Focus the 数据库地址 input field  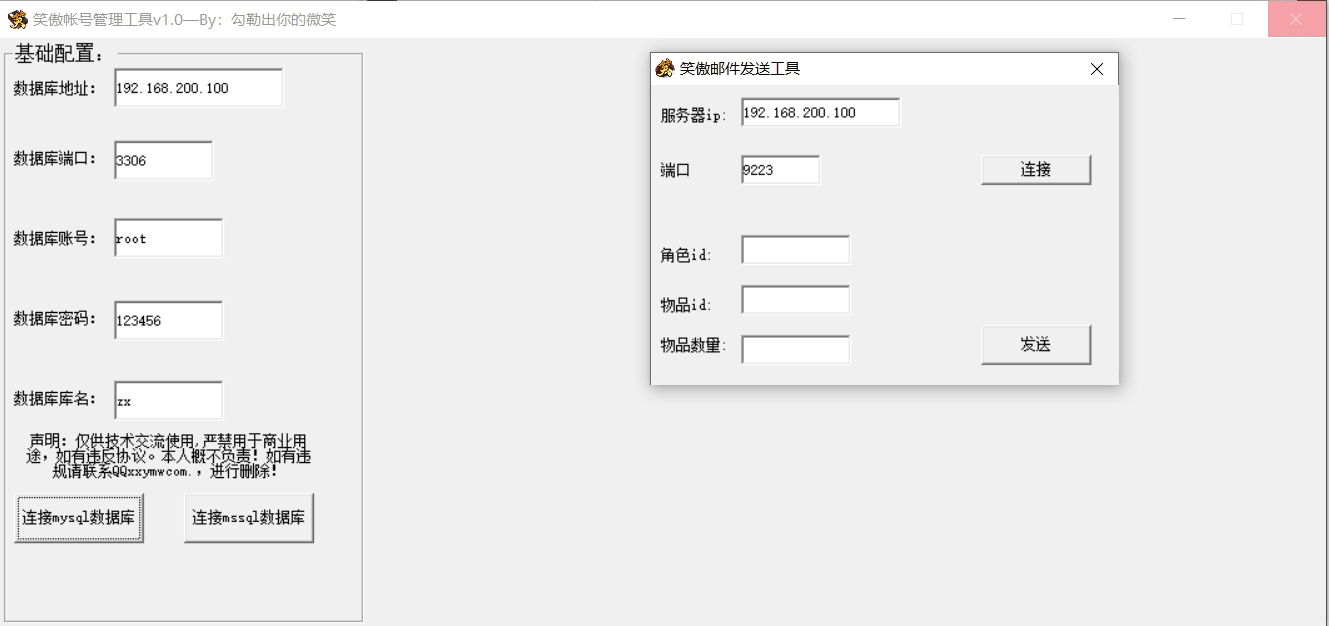(198, 88)
